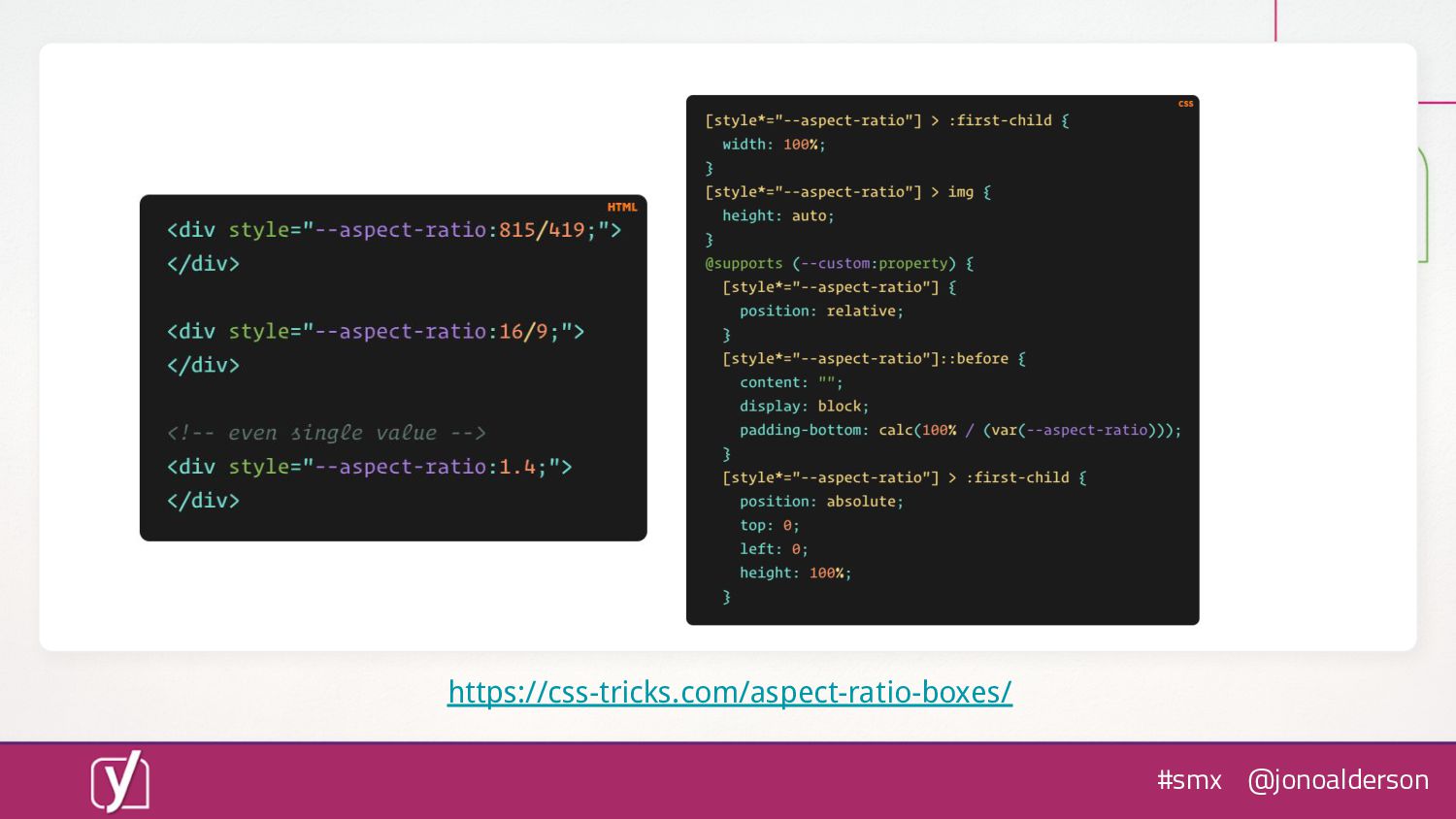Click the 'top: 0;' line
The width and height of the screenshot is (1456, 819).
pyautogui.click(x=770, y=526)
